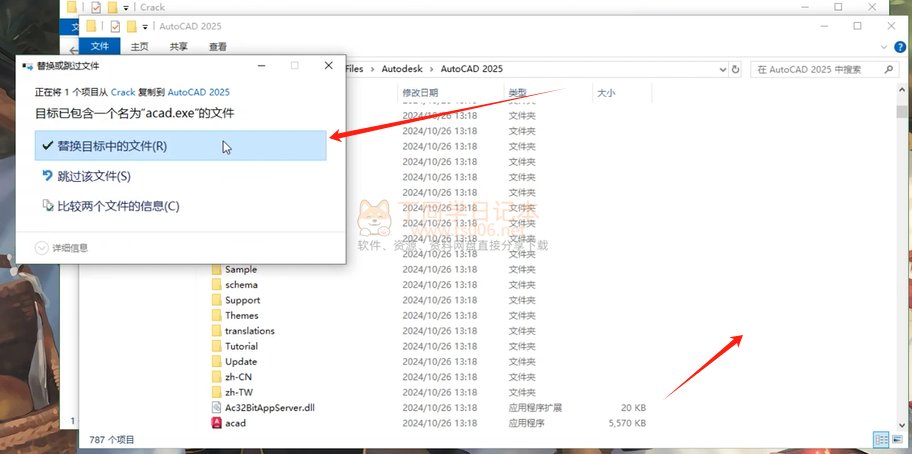
Task: Open chevron between Autodesk and AutoCAD 2025
Action: 431,69
